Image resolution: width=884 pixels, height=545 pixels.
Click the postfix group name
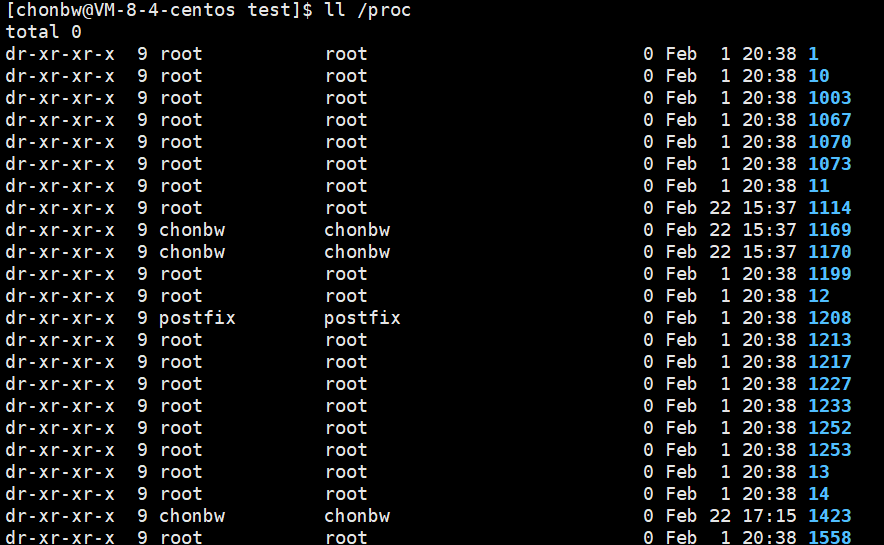pos(362,318)
